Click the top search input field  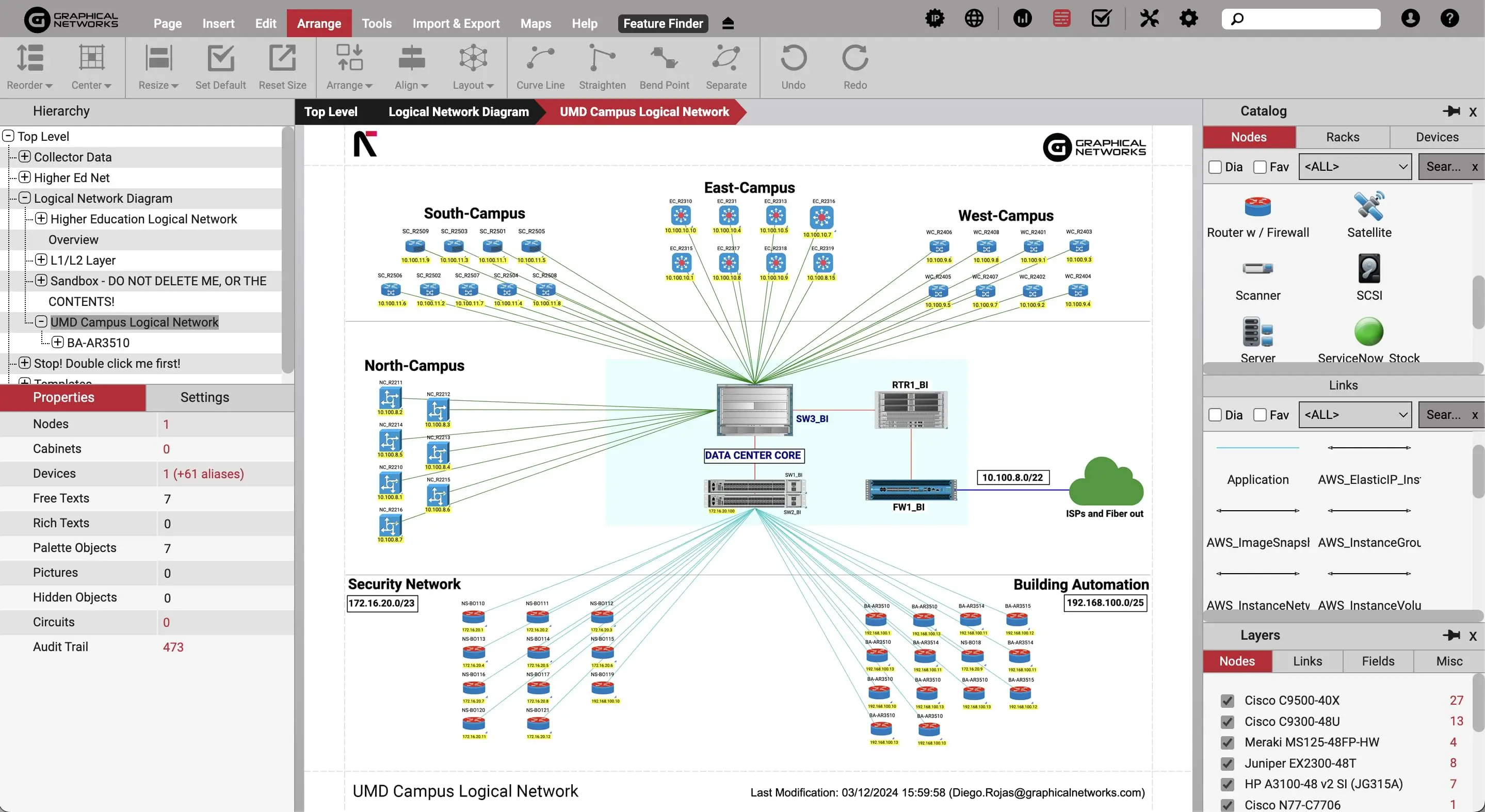[1309, 19]
